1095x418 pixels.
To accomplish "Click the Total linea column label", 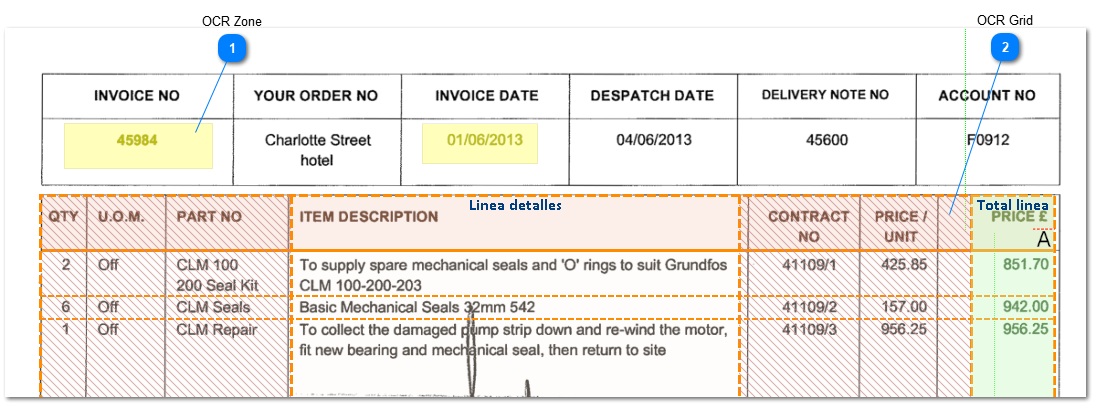I will (x=1012, y=205).
